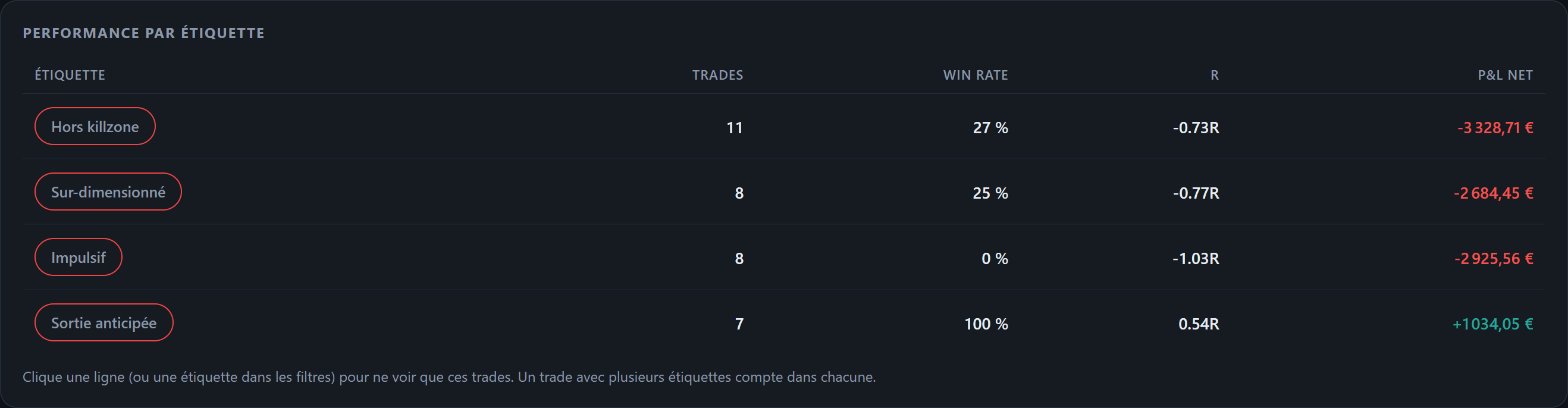The image size is (1568, 408).
Task: Click the -2 925,56 € P&L value
Action: point(1494,258)
